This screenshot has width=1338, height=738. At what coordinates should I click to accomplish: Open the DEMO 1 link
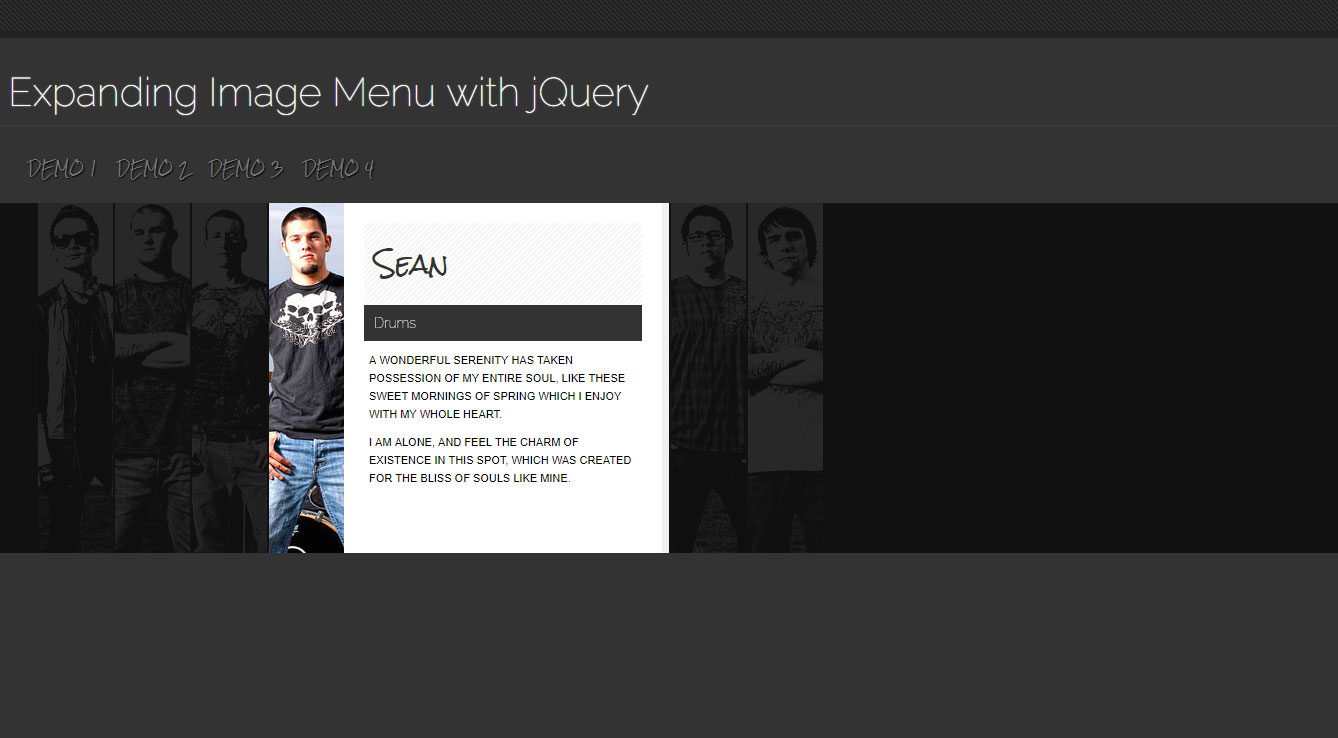pos(61,169)
